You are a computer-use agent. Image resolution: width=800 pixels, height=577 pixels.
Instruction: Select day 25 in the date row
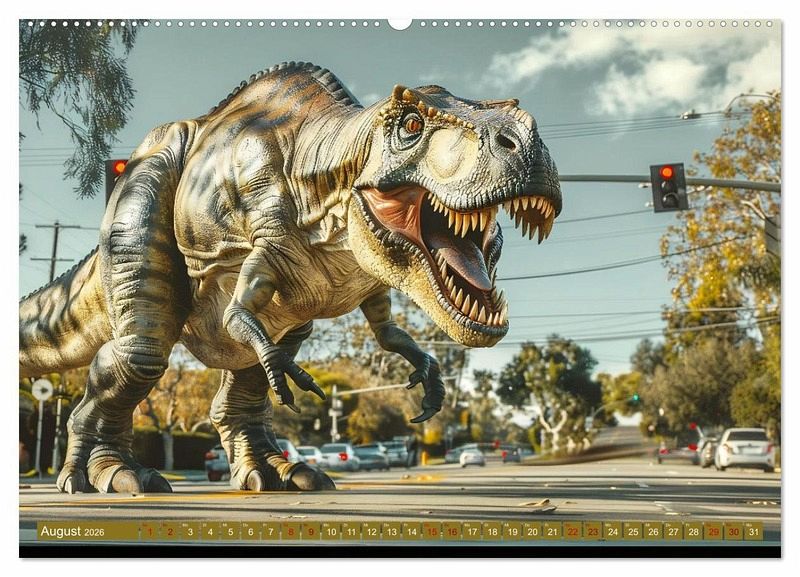pyautogui.click(x=632, y=531)
